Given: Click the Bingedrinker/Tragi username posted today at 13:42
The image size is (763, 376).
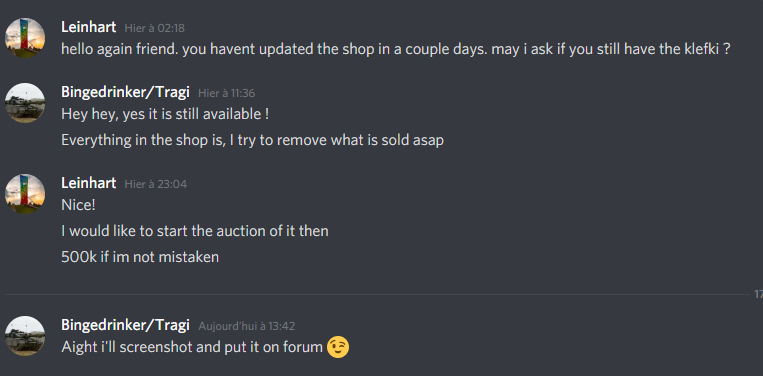Looking at the screenshot, I should (126, 325).
